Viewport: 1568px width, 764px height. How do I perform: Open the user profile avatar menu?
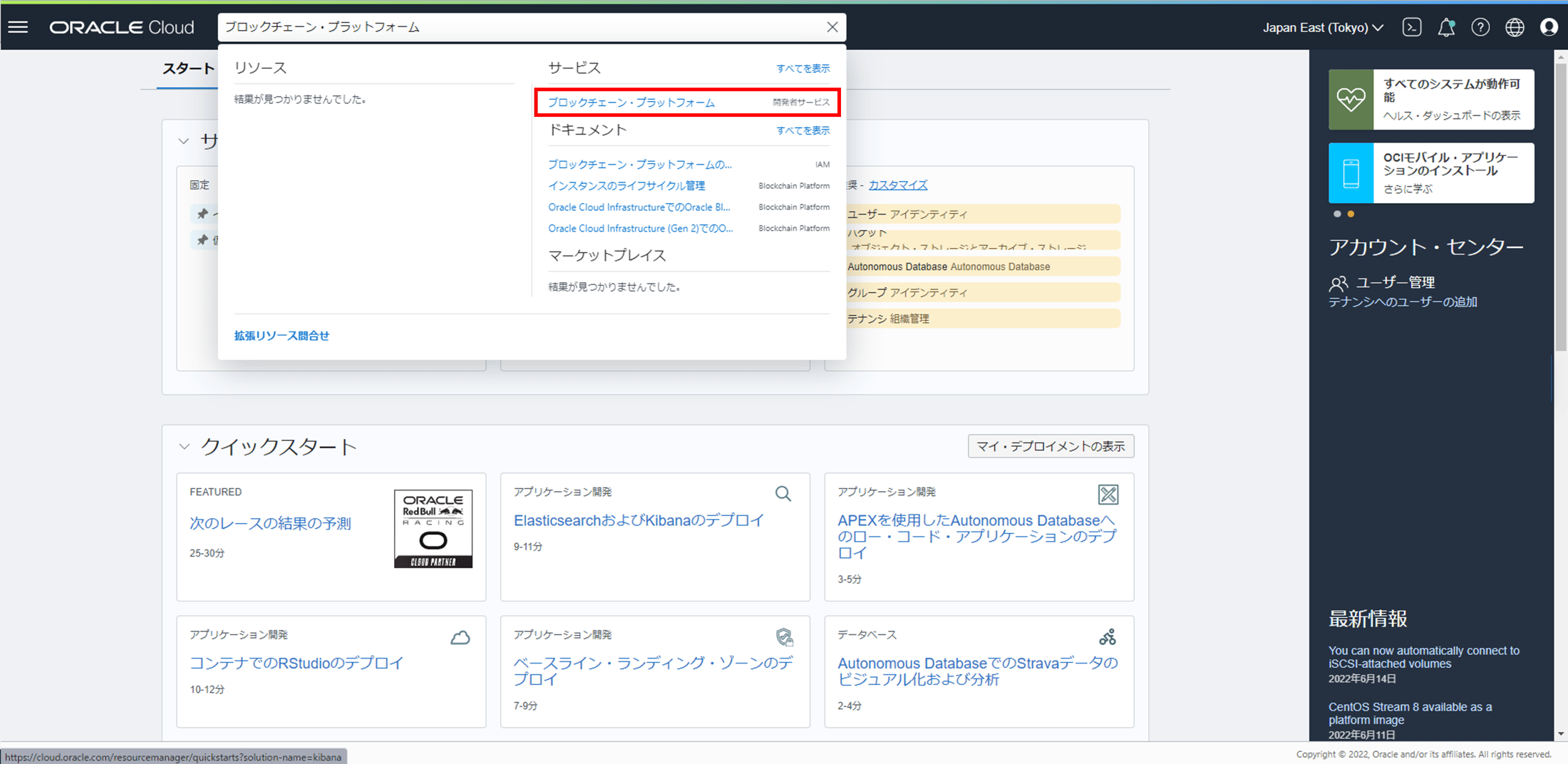tap(1549, 27)
